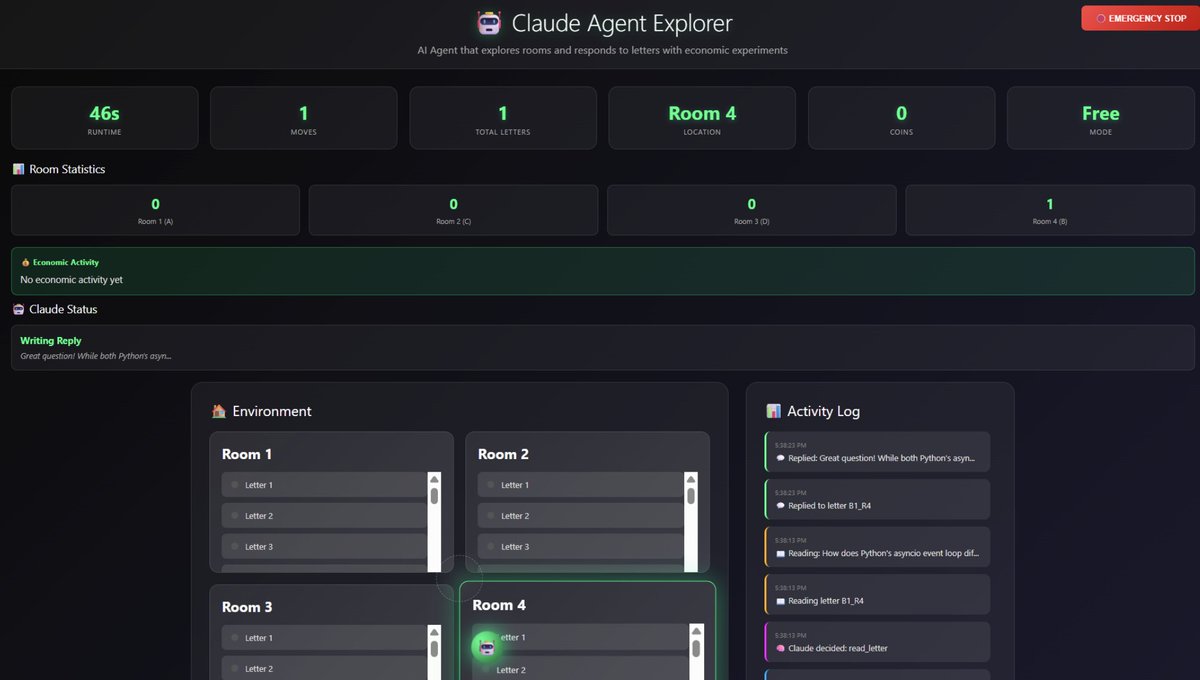Click the robot icon beside Claude Agent Explorer title
The image size is (1200, 680).
click(489, 23)
